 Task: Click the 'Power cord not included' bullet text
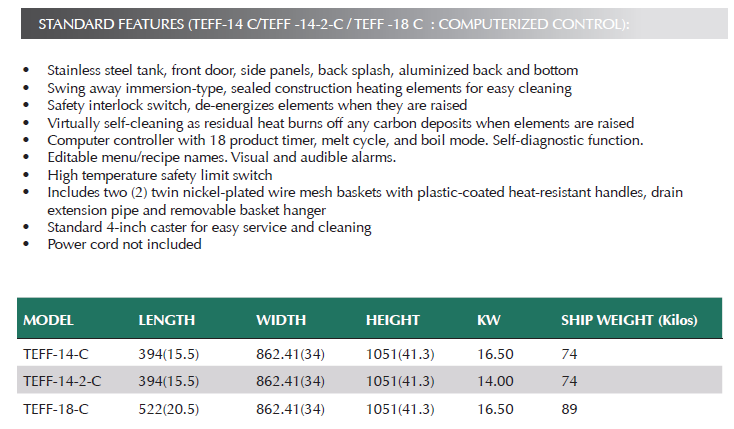[x=125, y=244]
